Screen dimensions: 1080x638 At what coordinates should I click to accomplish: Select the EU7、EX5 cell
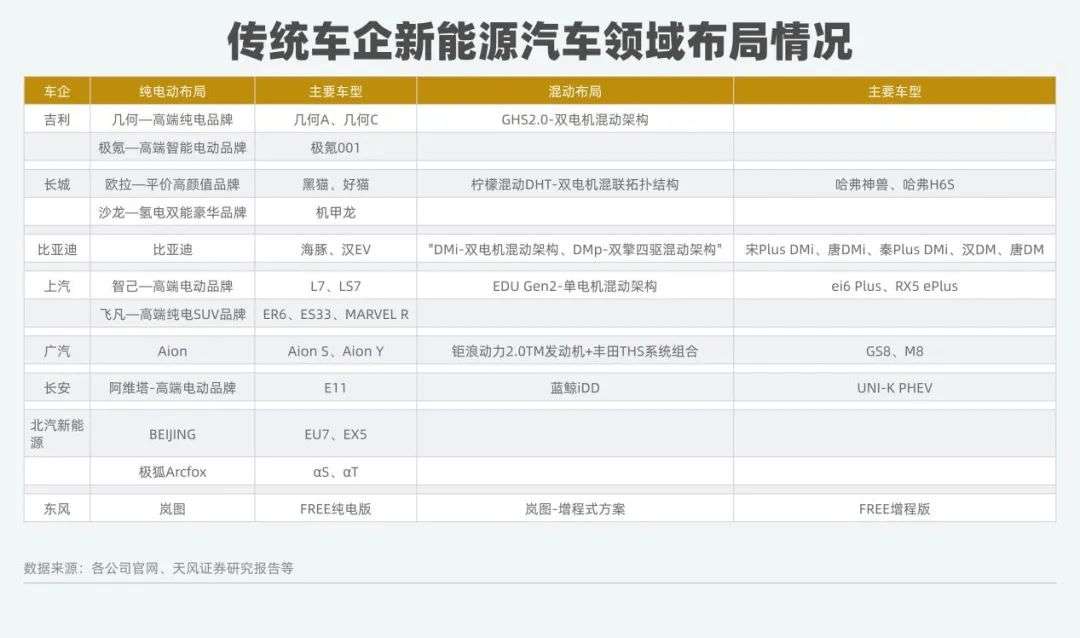pos(335,434)
